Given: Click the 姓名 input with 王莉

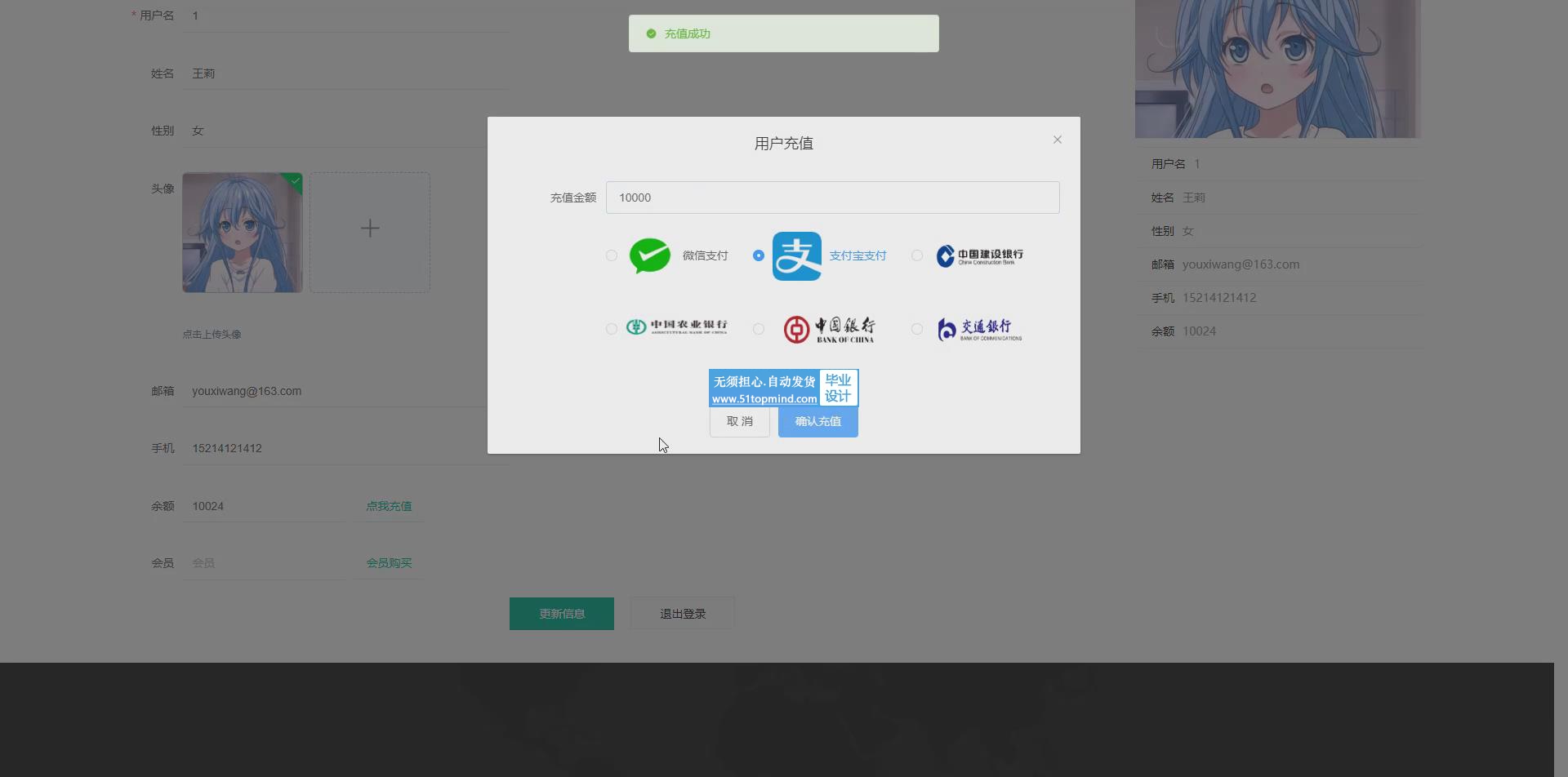Looking at the screenshot, I should [x=346, y=73].
